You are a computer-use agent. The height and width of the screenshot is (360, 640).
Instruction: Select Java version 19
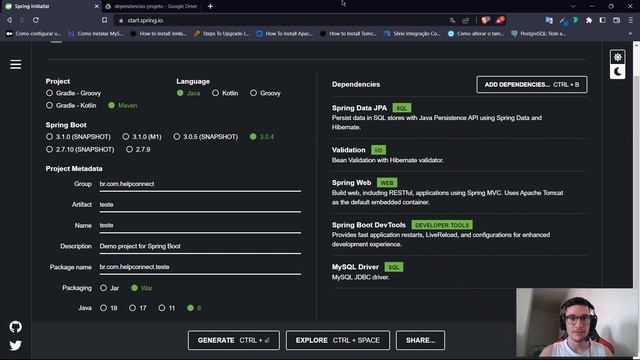[x=109, y=308]
